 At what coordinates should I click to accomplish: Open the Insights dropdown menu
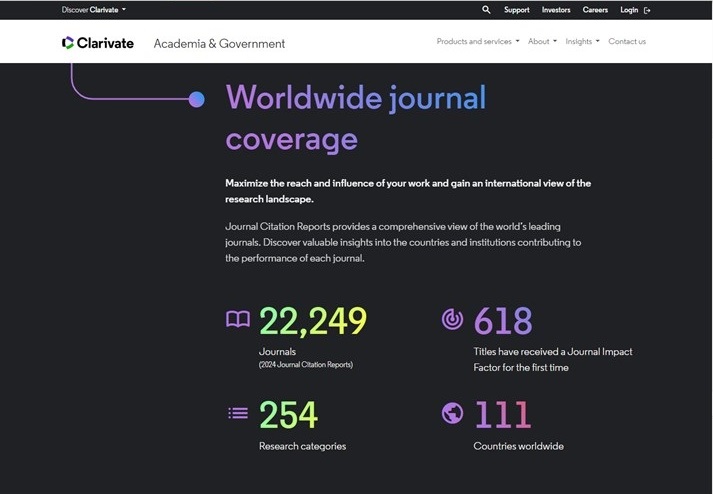pyautogui.click(x=582, y=41)
